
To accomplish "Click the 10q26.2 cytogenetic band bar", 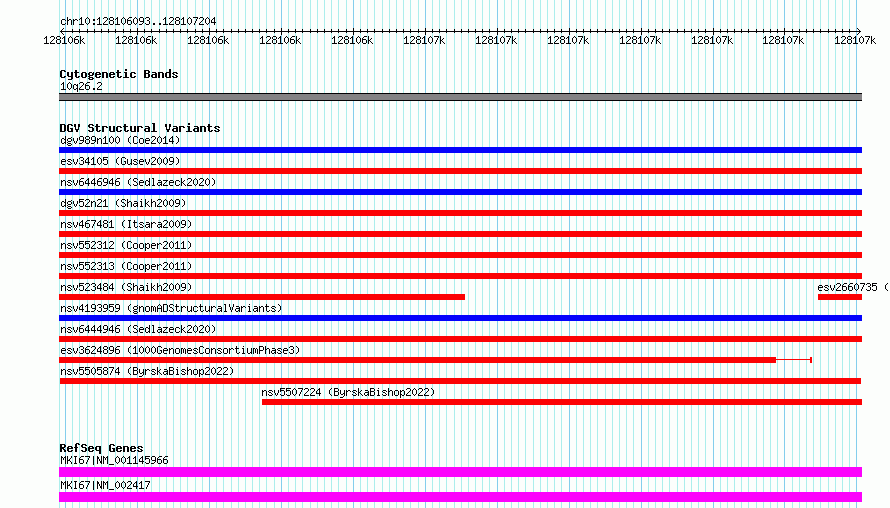I will (x=460, y=97).
